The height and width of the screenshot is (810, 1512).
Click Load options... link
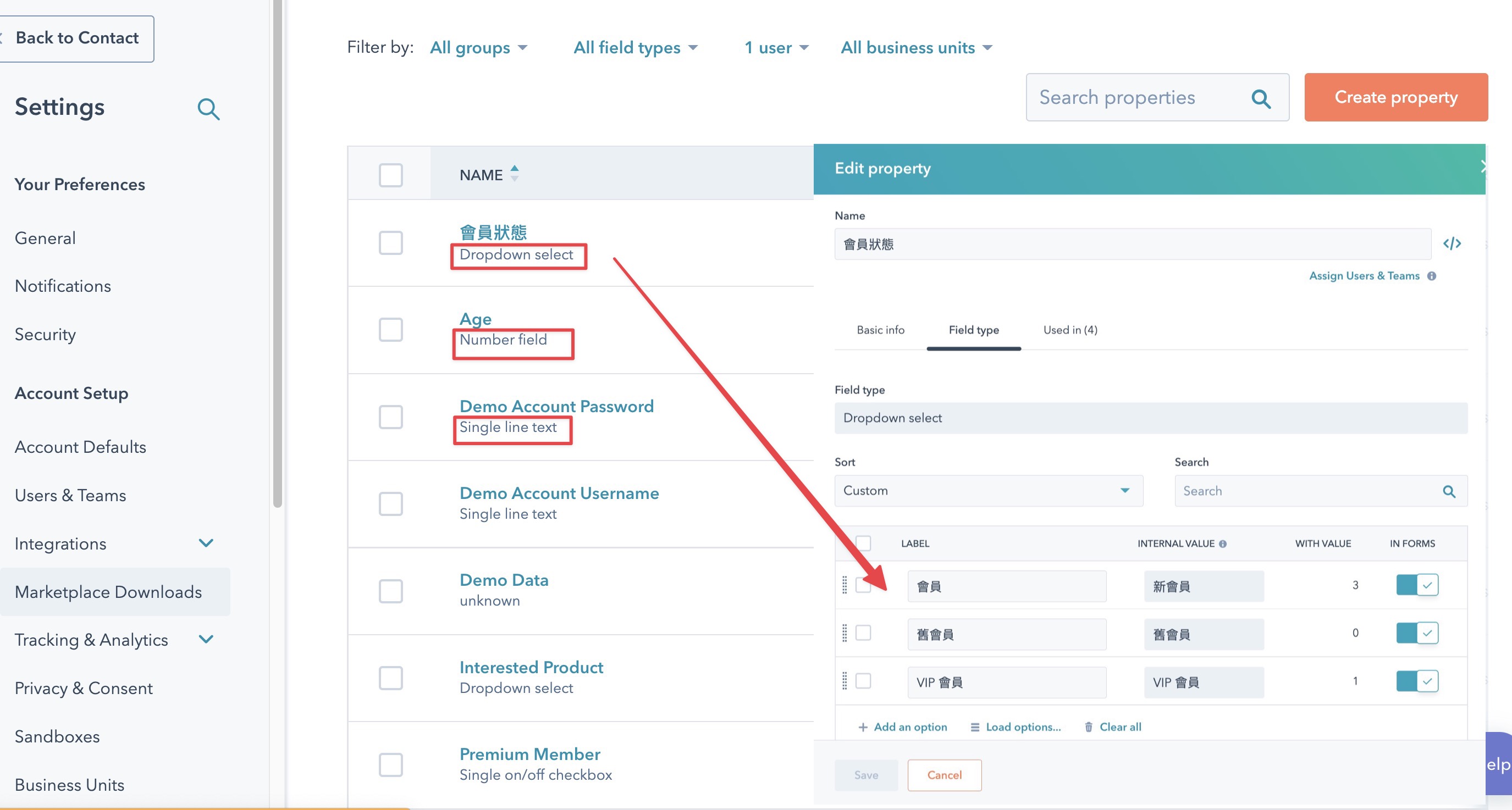1016,728
